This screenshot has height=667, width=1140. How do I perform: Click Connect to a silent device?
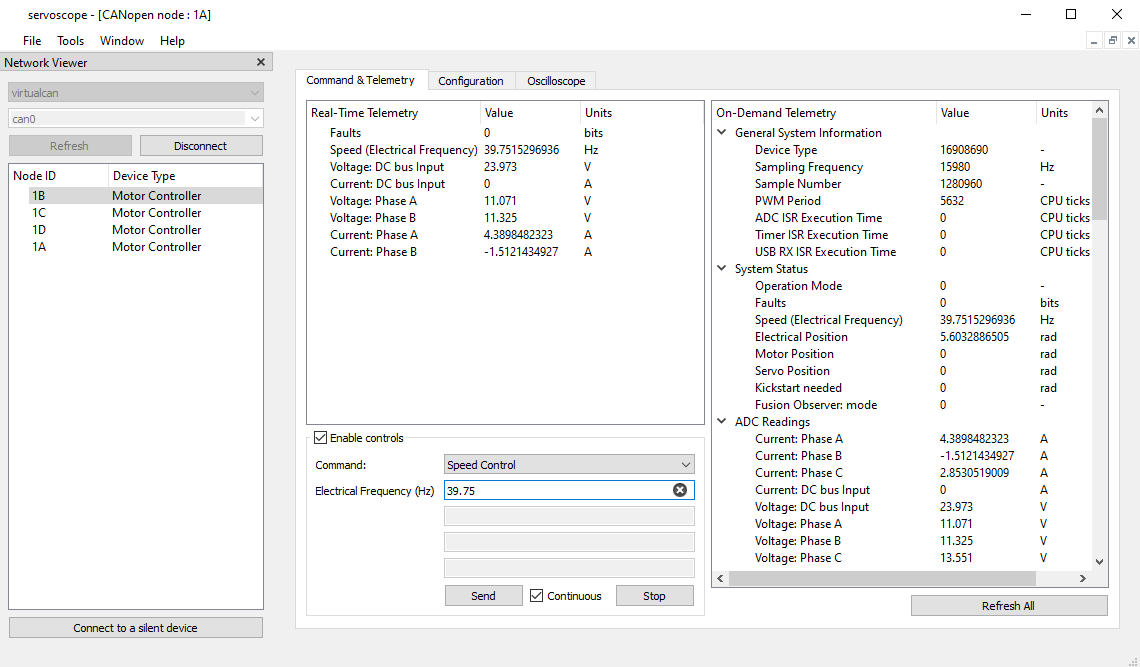(135, 627)
